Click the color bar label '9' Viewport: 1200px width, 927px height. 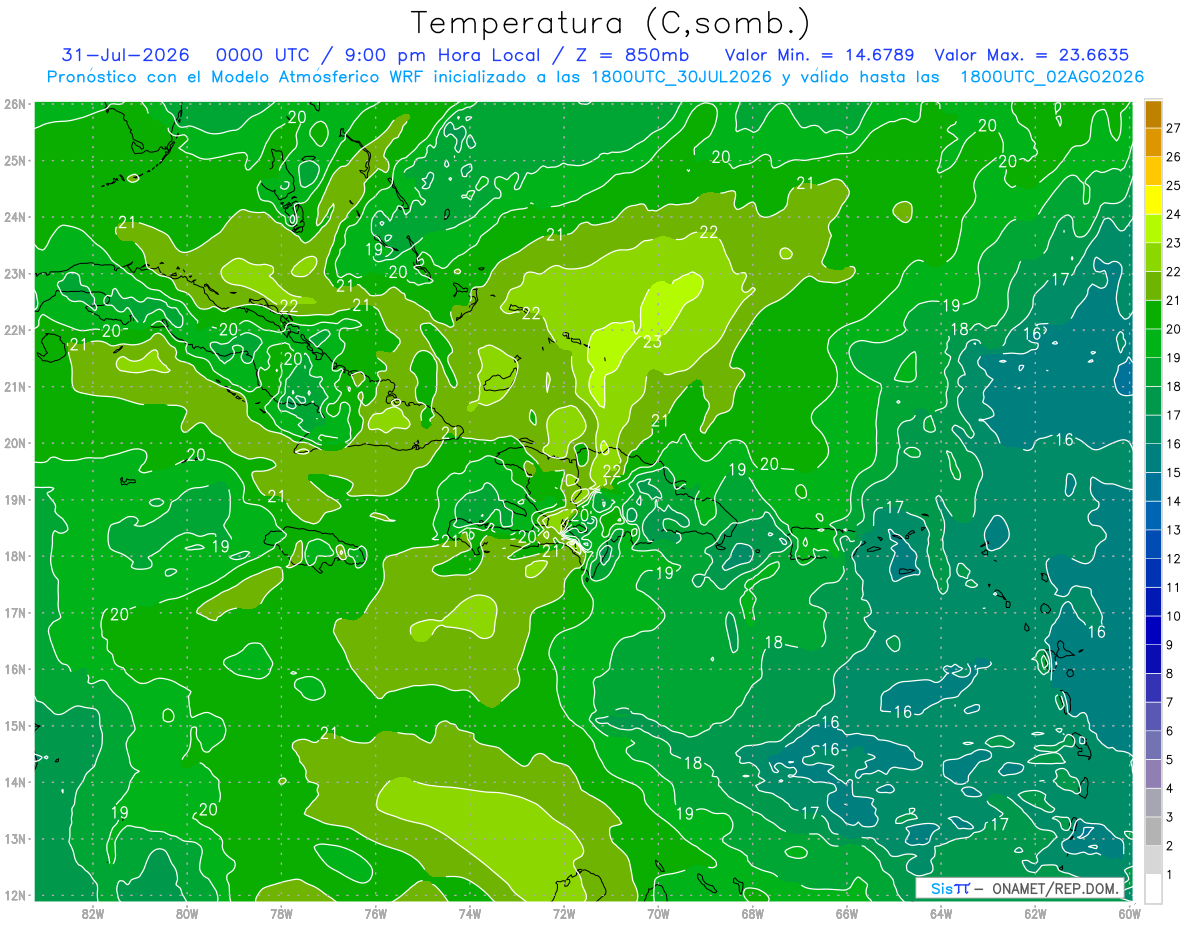(1171, 645)
